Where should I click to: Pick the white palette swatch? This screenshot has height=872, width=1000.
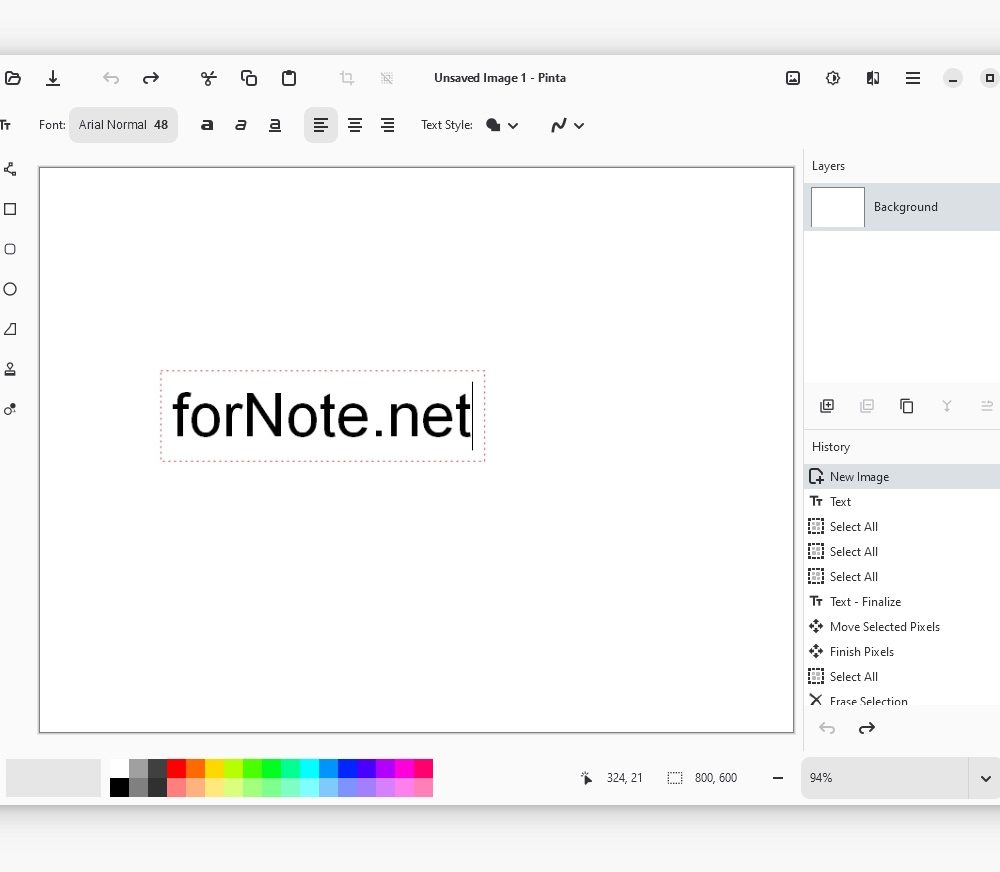pos(119,768)
